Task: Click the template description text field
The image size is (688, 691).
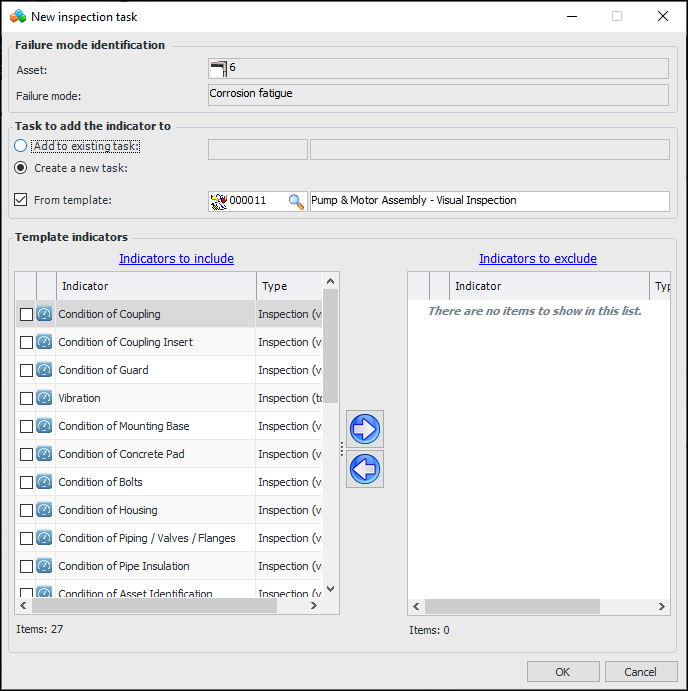Action: click(x=490, y=201)
